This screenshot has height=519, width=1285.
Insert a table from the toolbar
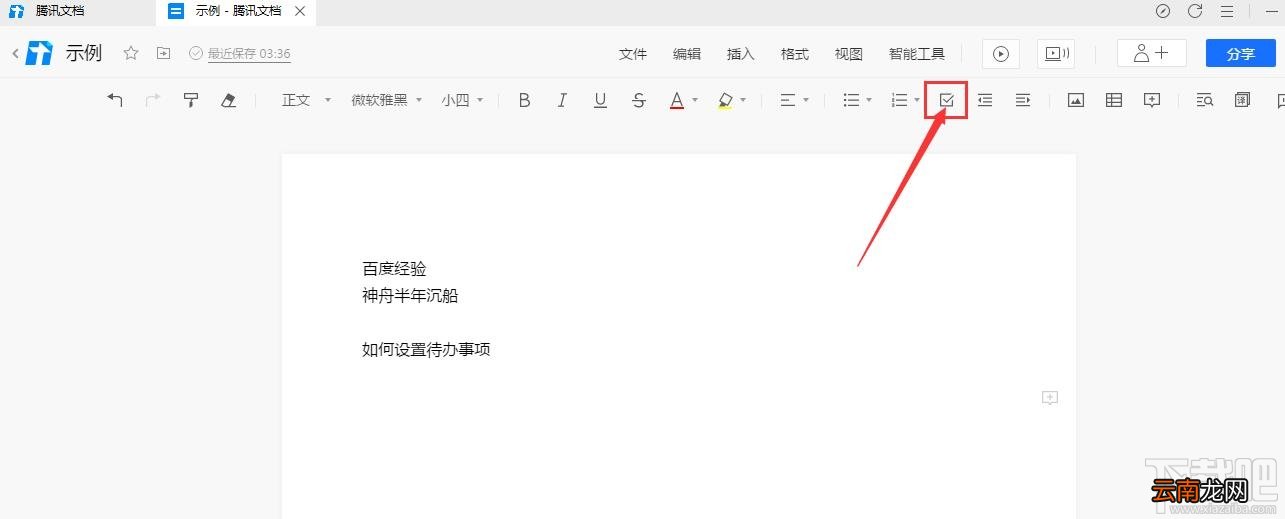tap(1114, 100)
